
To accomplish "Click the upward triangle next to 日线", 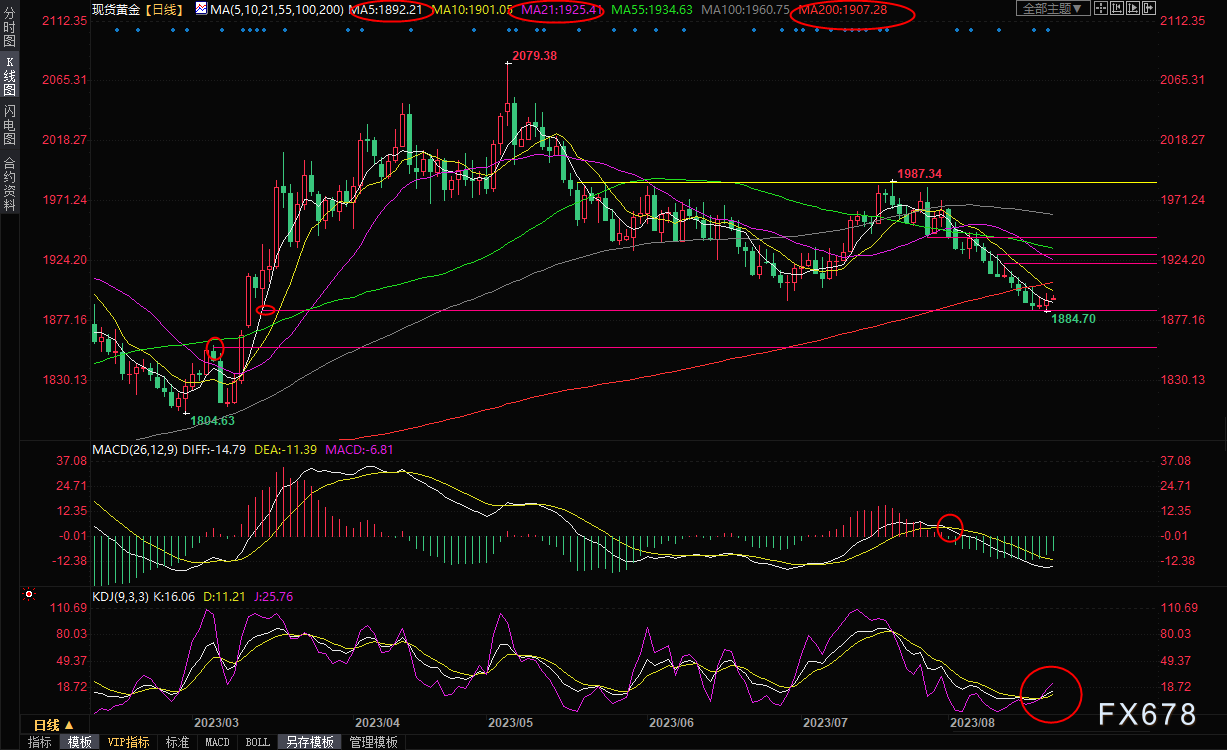I will point(70,725).
